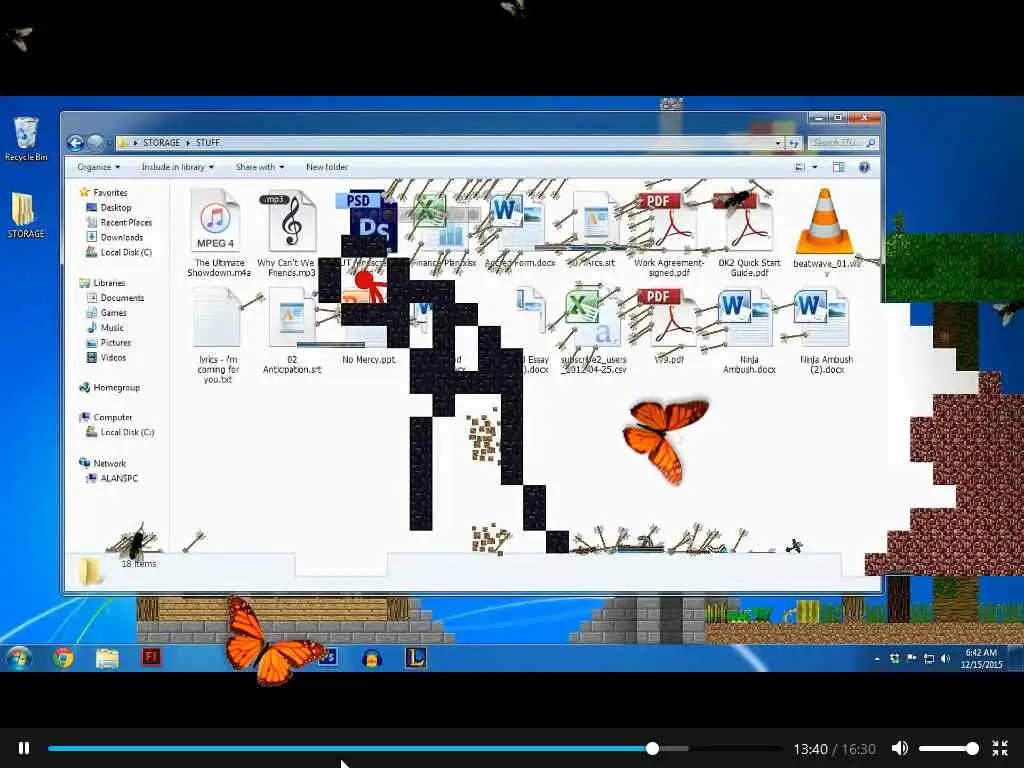
Task: Open the view options dropdown arrow
Action: (814, 167)
